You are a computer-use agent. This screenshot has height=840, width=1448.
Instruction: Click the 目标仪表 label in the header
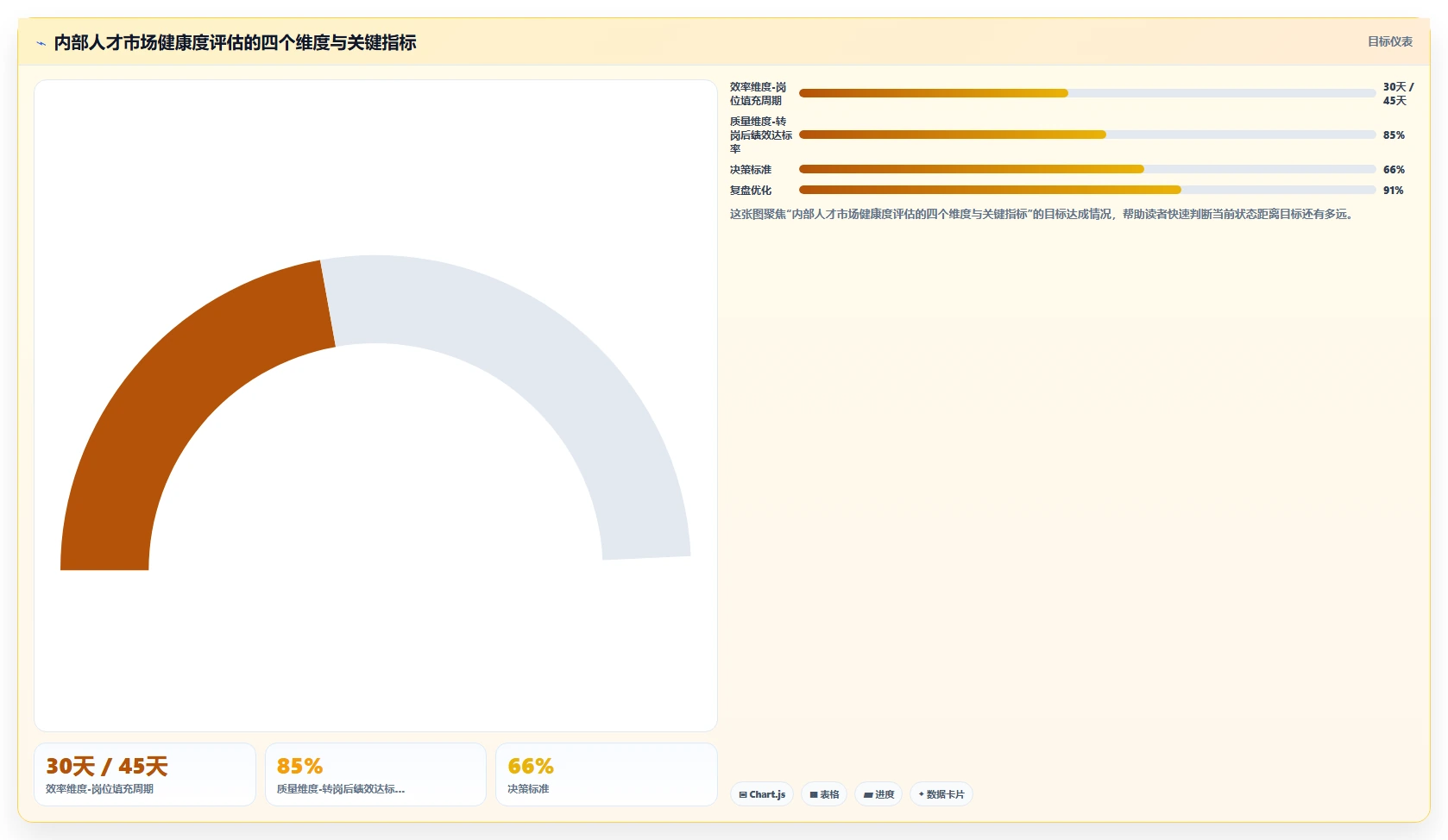pos(1389,41)
